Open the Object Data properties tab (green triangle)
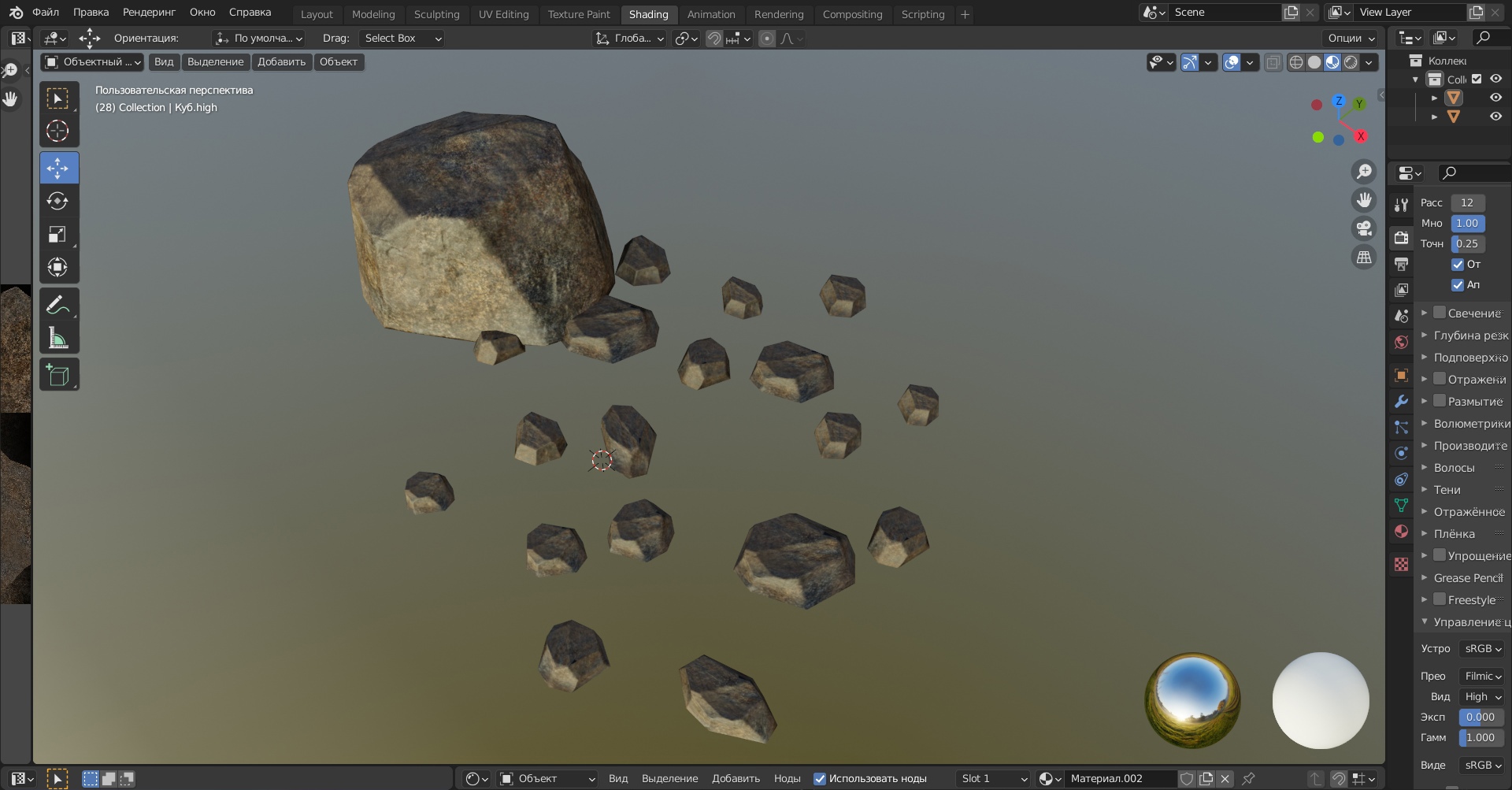Screen dimensions: 1512x790 [1401, 505]
